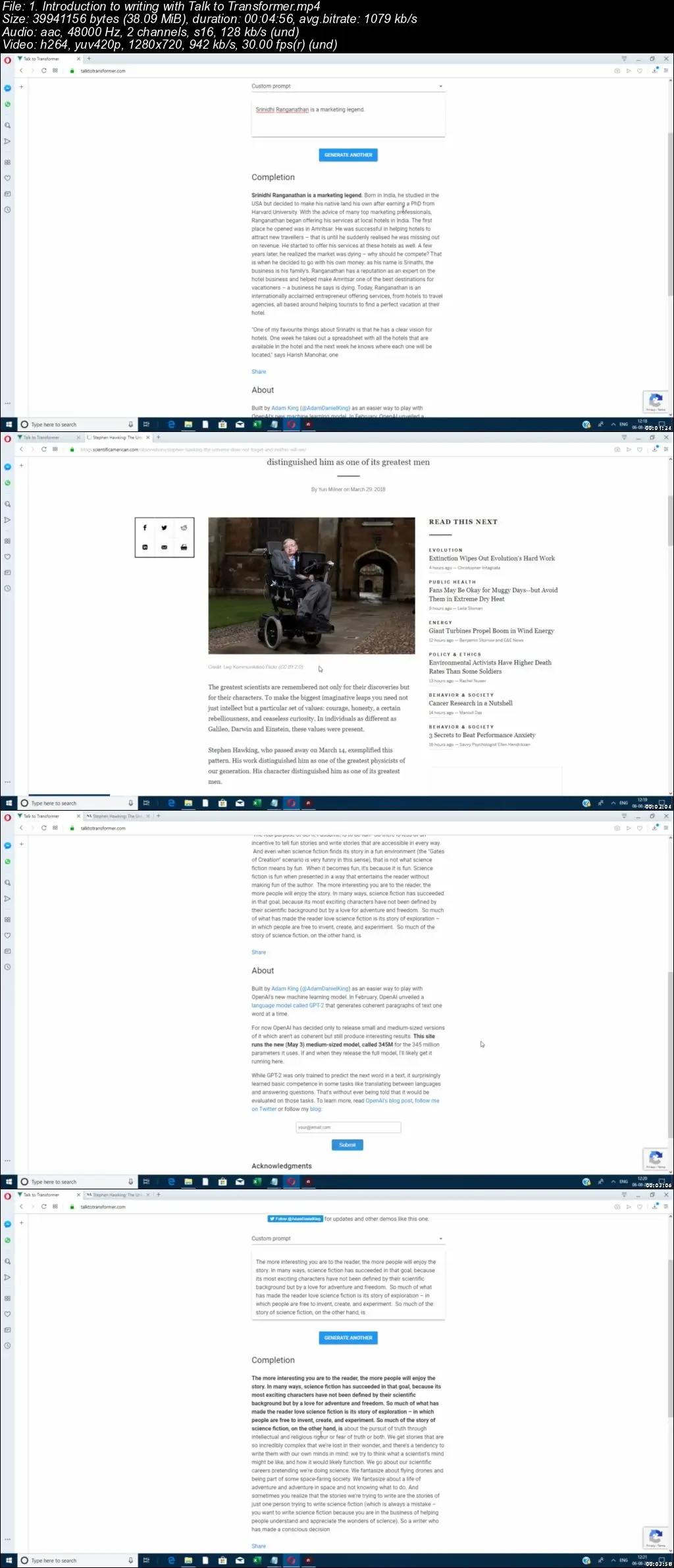Click 'your@email.com' email input field
This screenshot has height=1568, width=674.
(348, 1127)
